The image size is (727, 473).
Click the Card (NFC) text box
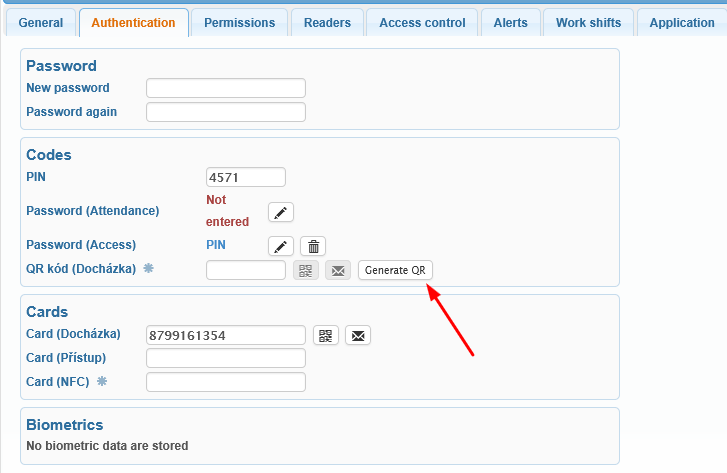pos(225,382)
